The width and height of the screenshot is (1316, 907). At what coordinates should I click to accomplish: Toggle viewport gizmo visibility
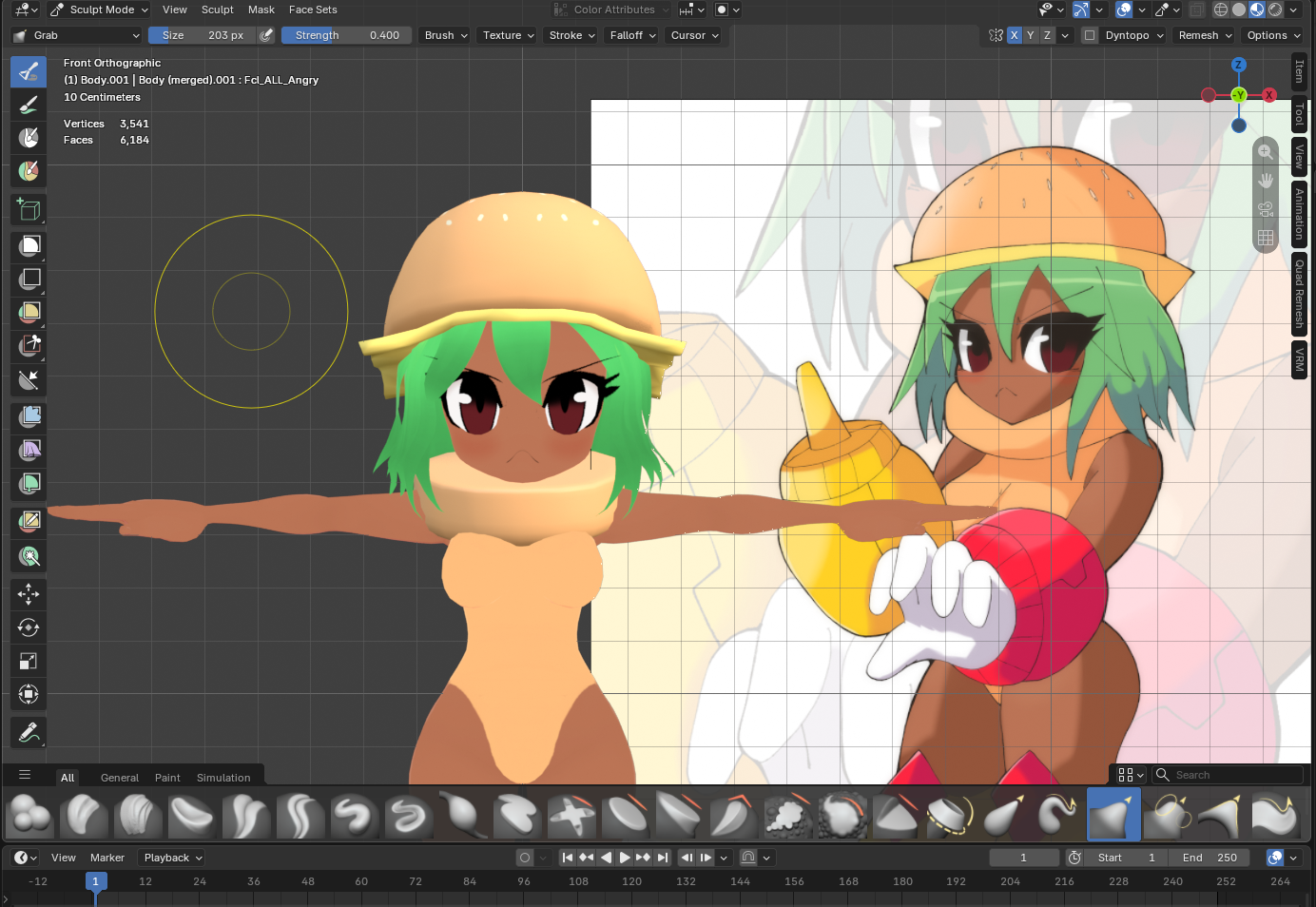click(1081, 10)
